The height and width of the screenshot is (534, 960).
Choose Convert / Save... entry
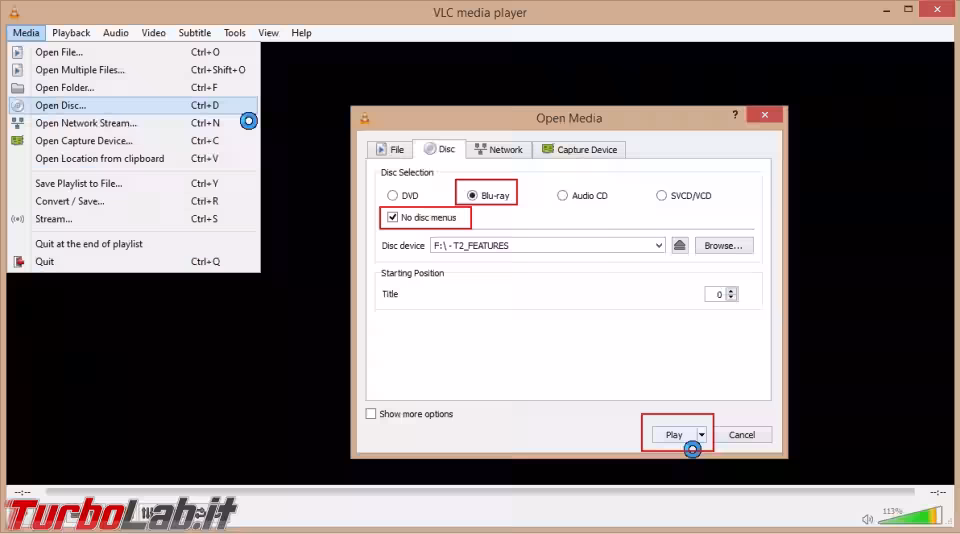pyautogui.click(x=132, y=201)
